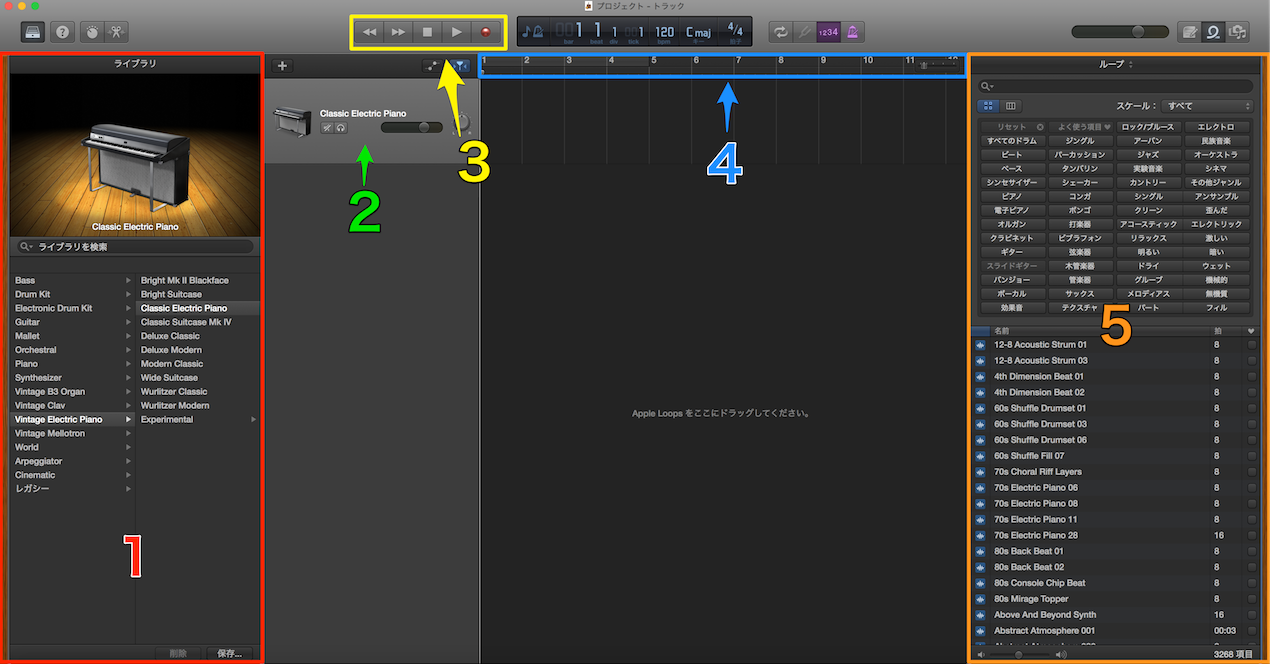Image resolution: width=1270 pixels, height=664 pixels.
Task: Open the 4/4 time signature display
Action: (x=735, y=30)
